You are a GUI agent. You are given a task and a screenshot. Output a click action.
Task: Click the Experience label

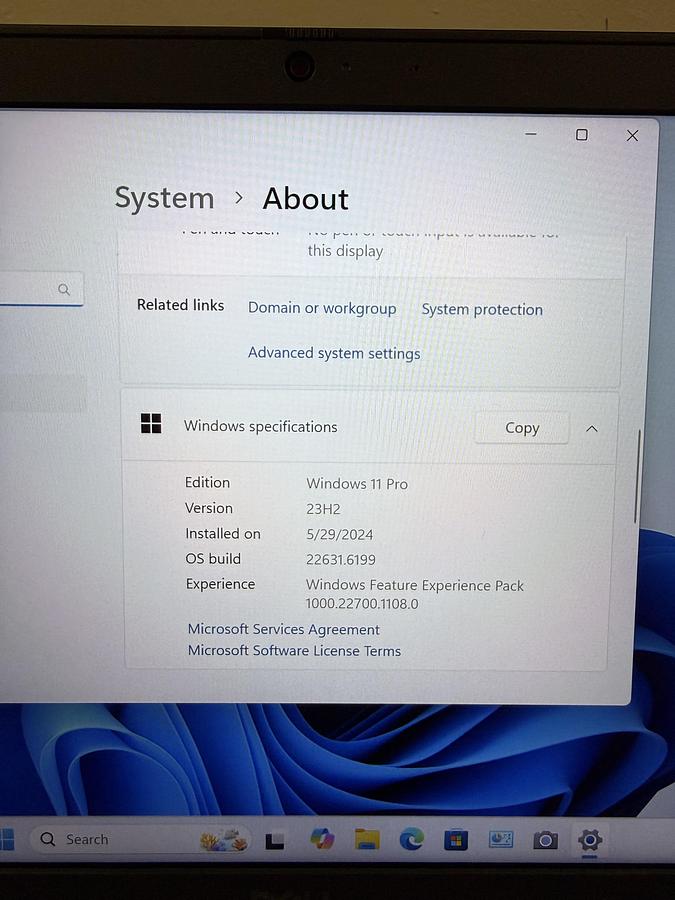click(220, 584)
